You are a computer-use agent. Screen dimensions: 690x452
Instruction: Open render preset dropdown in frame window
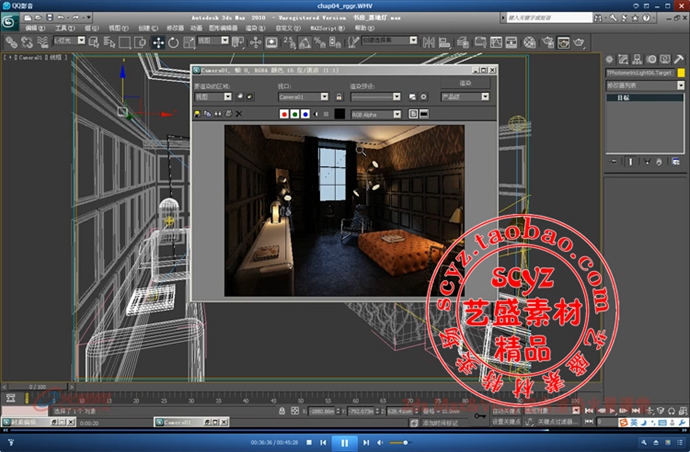(x=375, y=96)
